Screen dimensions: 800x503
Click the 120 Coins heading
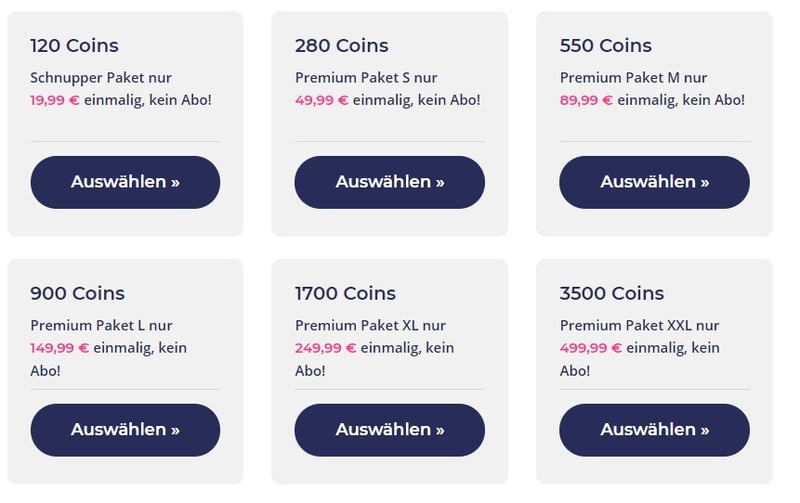click(74, 45)
